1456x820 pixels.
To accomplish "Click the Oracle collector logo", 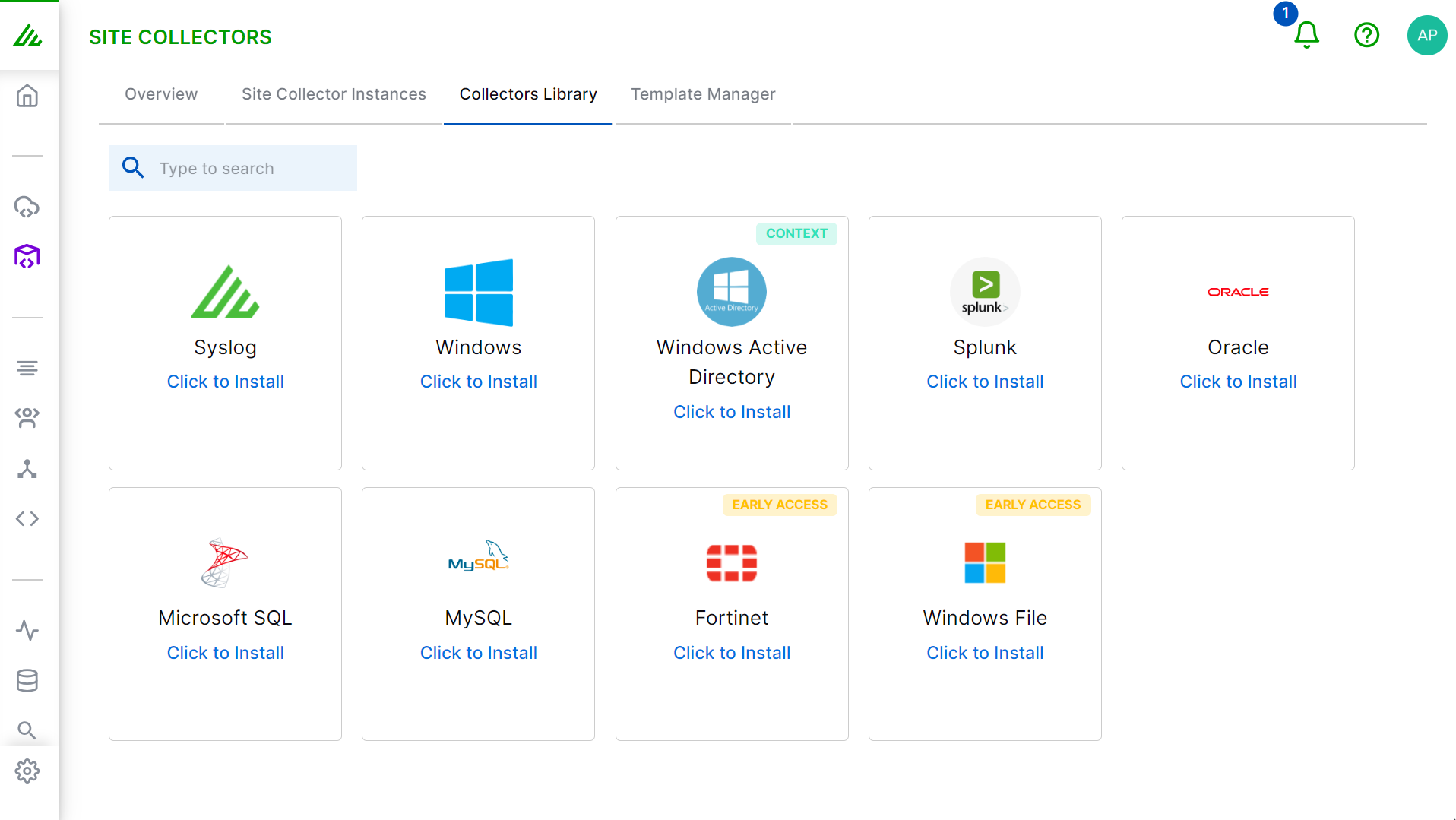I will [1238, 292].
